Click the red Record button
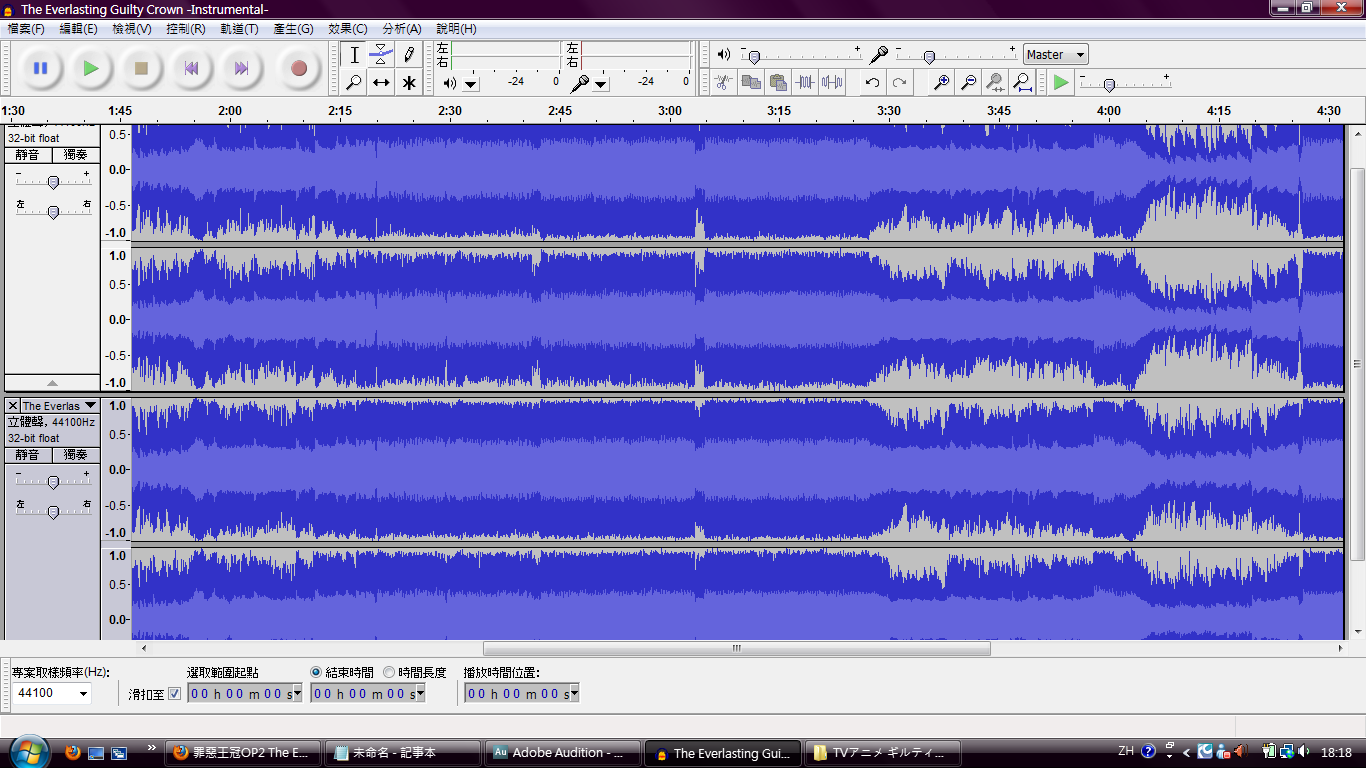 (298, 69)
